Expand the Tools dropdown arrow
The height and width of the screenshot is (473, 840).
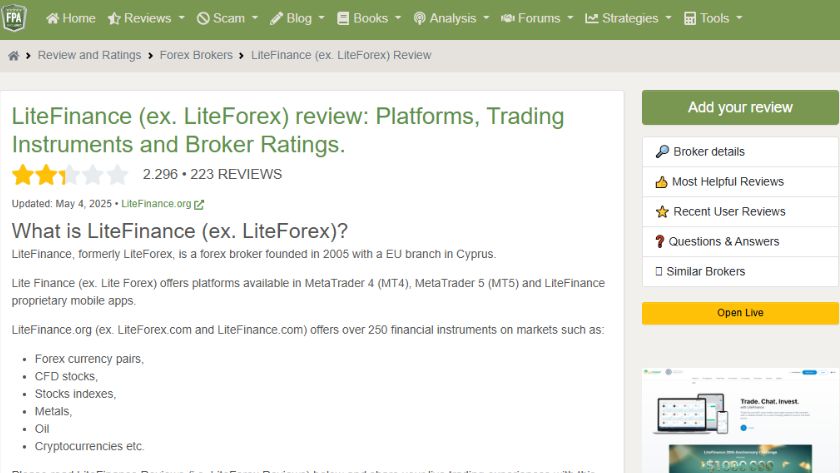coord(740,18)
